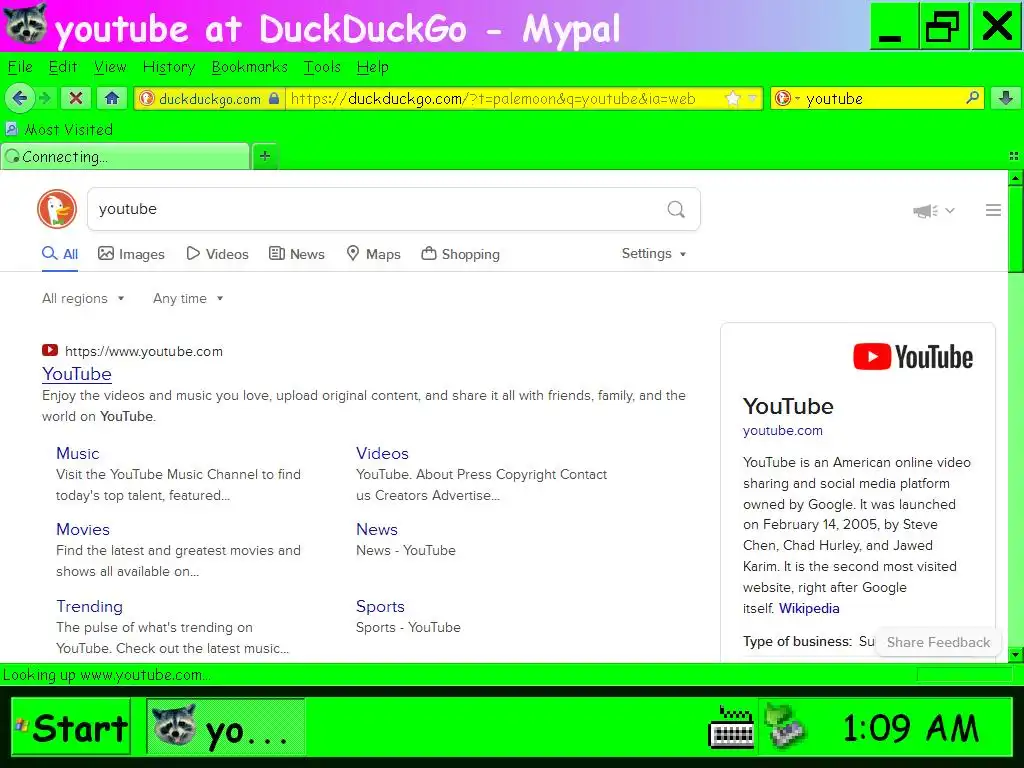Screen dimensions: 1024x768
Task: Stop loading with the red X button
Action: point(76,99)
